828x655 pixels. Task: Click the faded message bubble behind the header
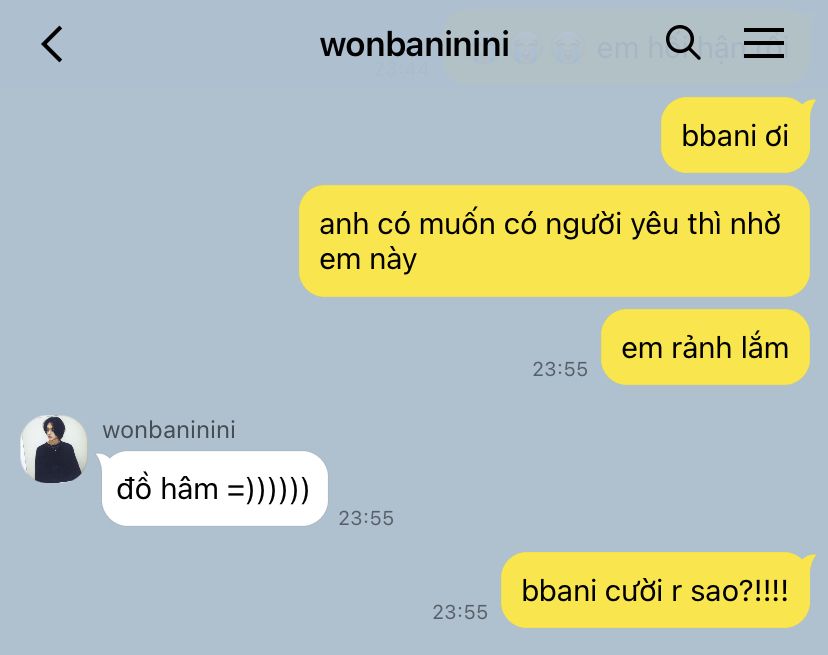[x=626, y=48]
